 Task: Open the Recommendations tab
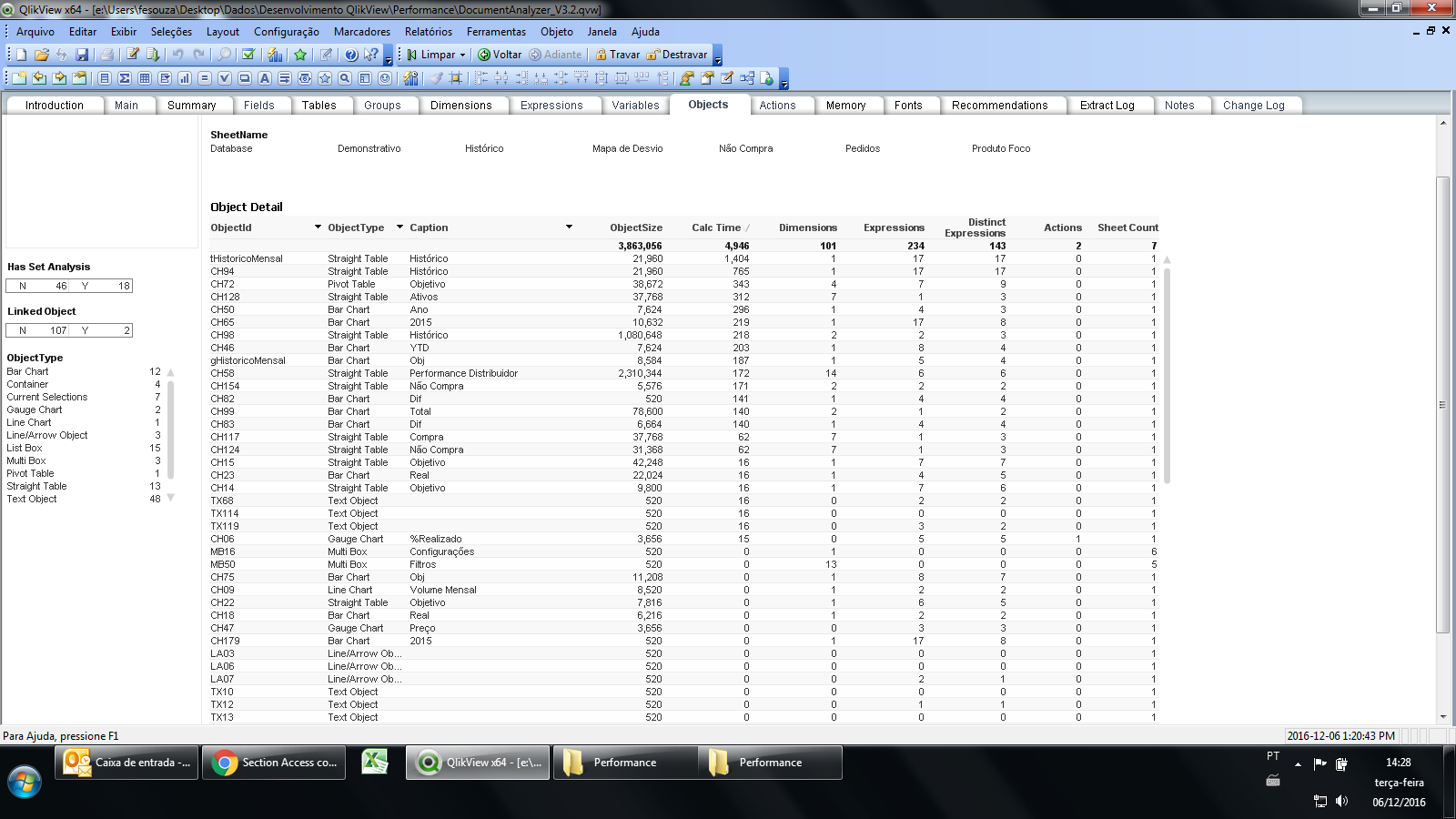click(999, 106)
